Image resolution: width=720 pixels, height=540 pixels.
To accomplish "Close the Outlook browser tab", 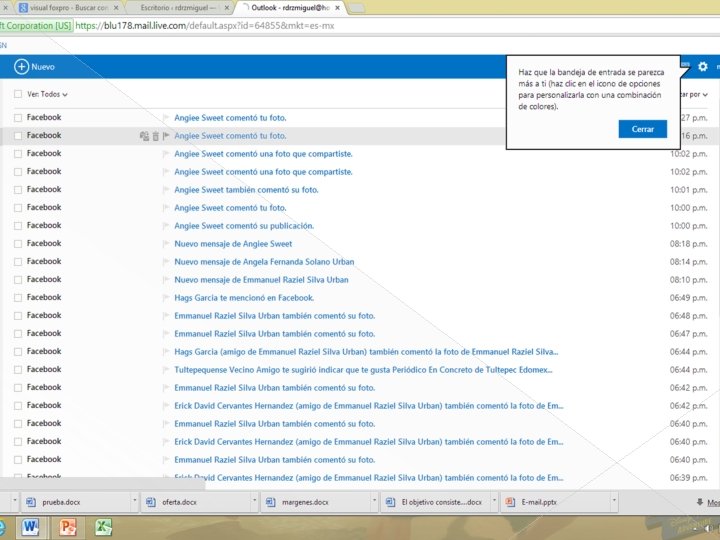I will point(338,8).
